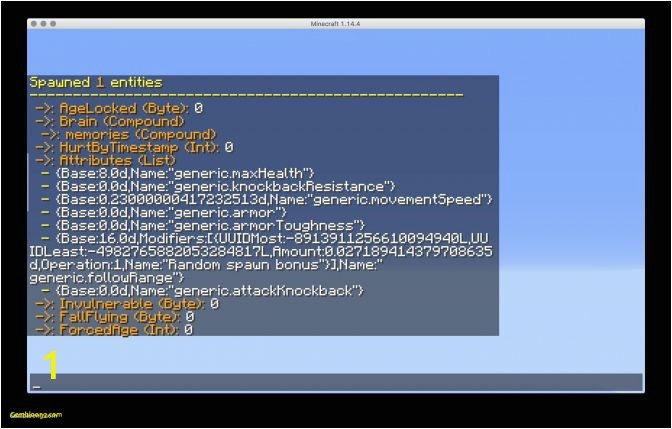Screen dimensions: 672x429
Task: Click the 'Random spawn bonus' text line
Action: pyautogui.click(x=206, y=265)
